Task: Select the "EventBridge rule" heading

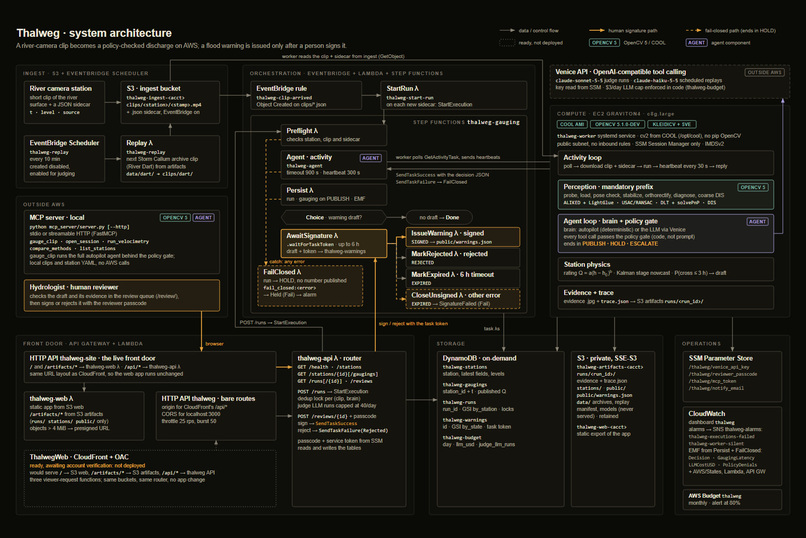Action: click(x=281, y=88)
